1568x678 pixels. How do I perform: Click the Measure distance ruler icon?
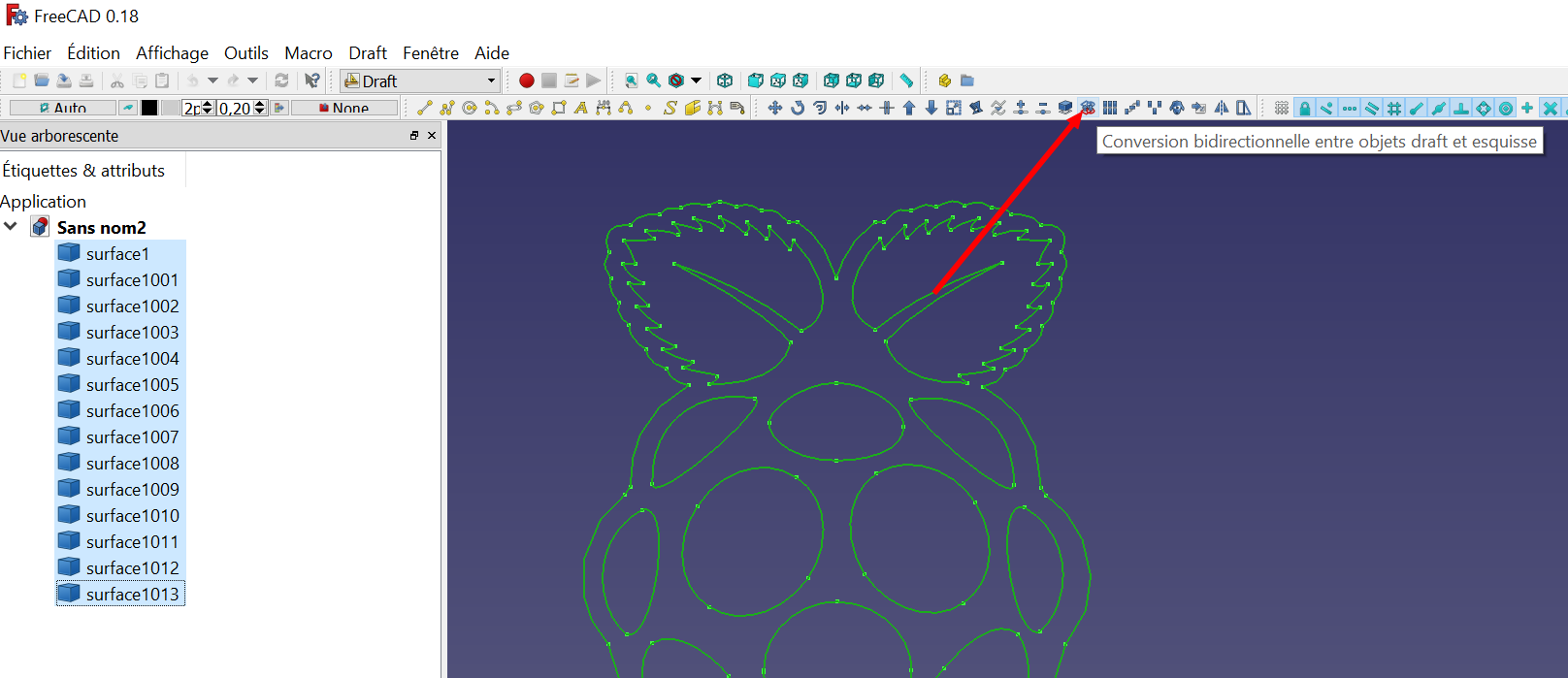(x=906, y=81)
